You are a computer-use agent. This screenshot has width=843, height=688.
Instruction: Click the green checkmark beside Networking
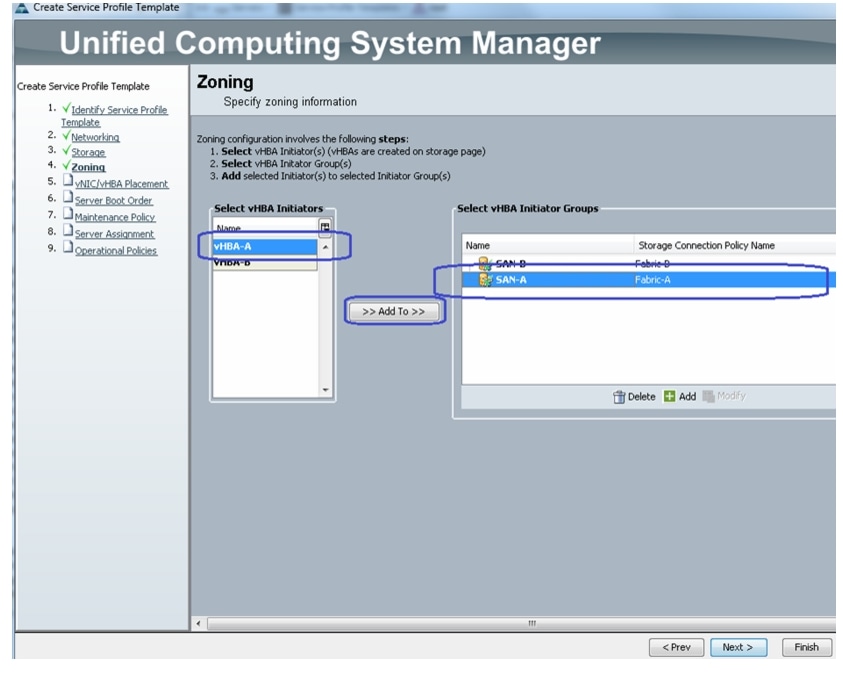tap(66, 135)
